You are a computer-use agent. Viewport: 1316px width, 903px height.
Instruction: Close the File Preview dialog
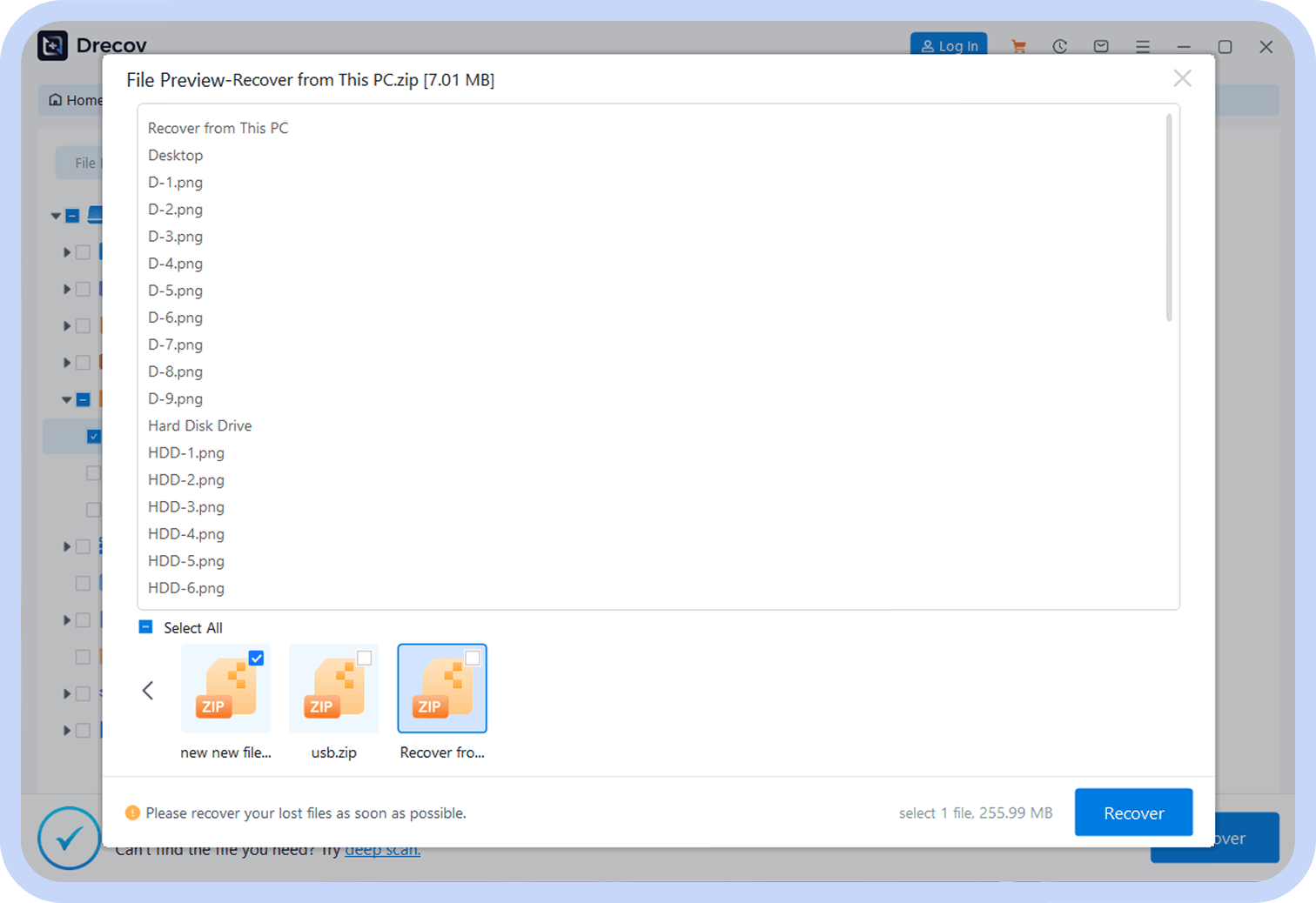(x=1182, y=78)
